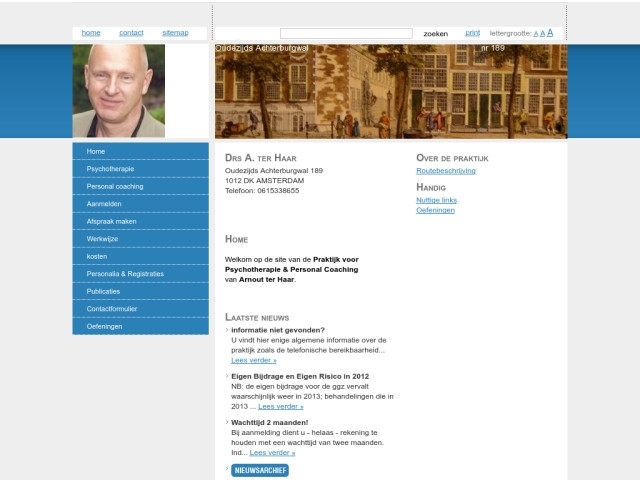Open Lees verder under Wachttijd 2 maanden
The height and width of the screenshot is (480, 640).
(x=272, y=453)
